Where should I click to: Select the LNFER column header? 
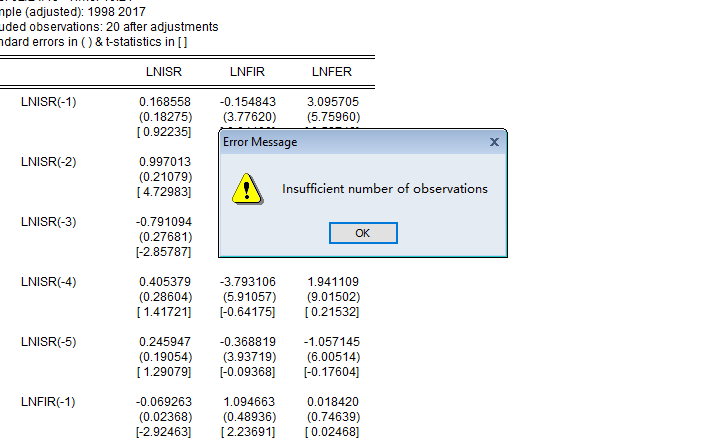[332, 72]
